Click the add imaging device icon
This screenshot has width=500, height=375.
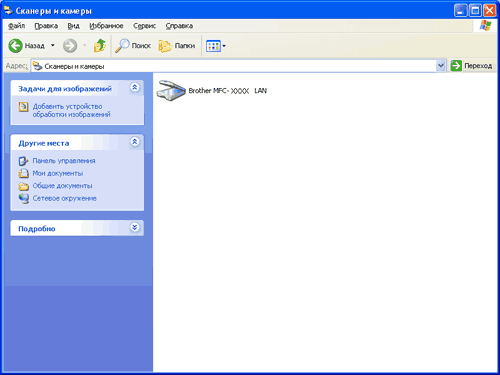23,107
